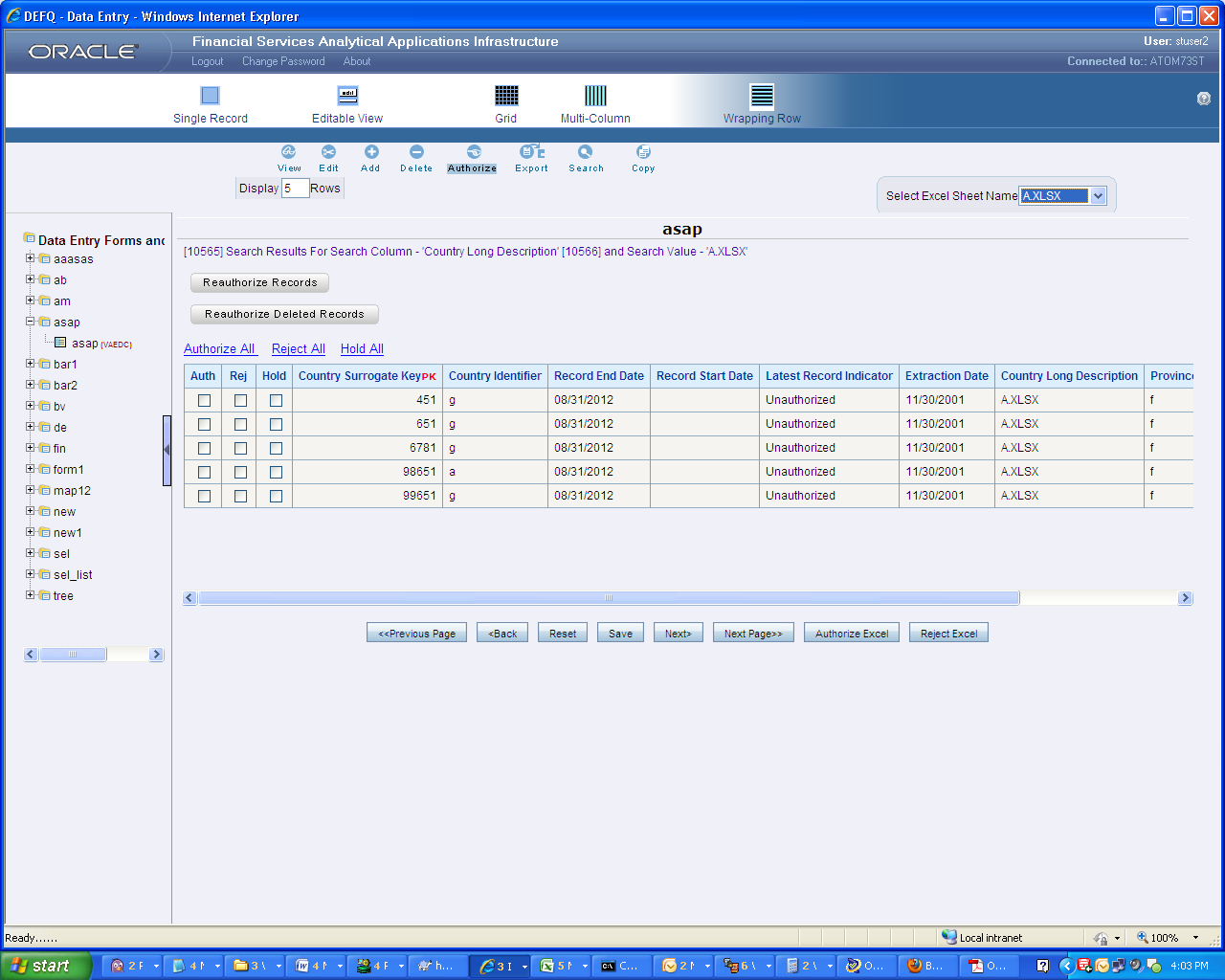Switch to the Multi-Column tab

click(596, 102)
